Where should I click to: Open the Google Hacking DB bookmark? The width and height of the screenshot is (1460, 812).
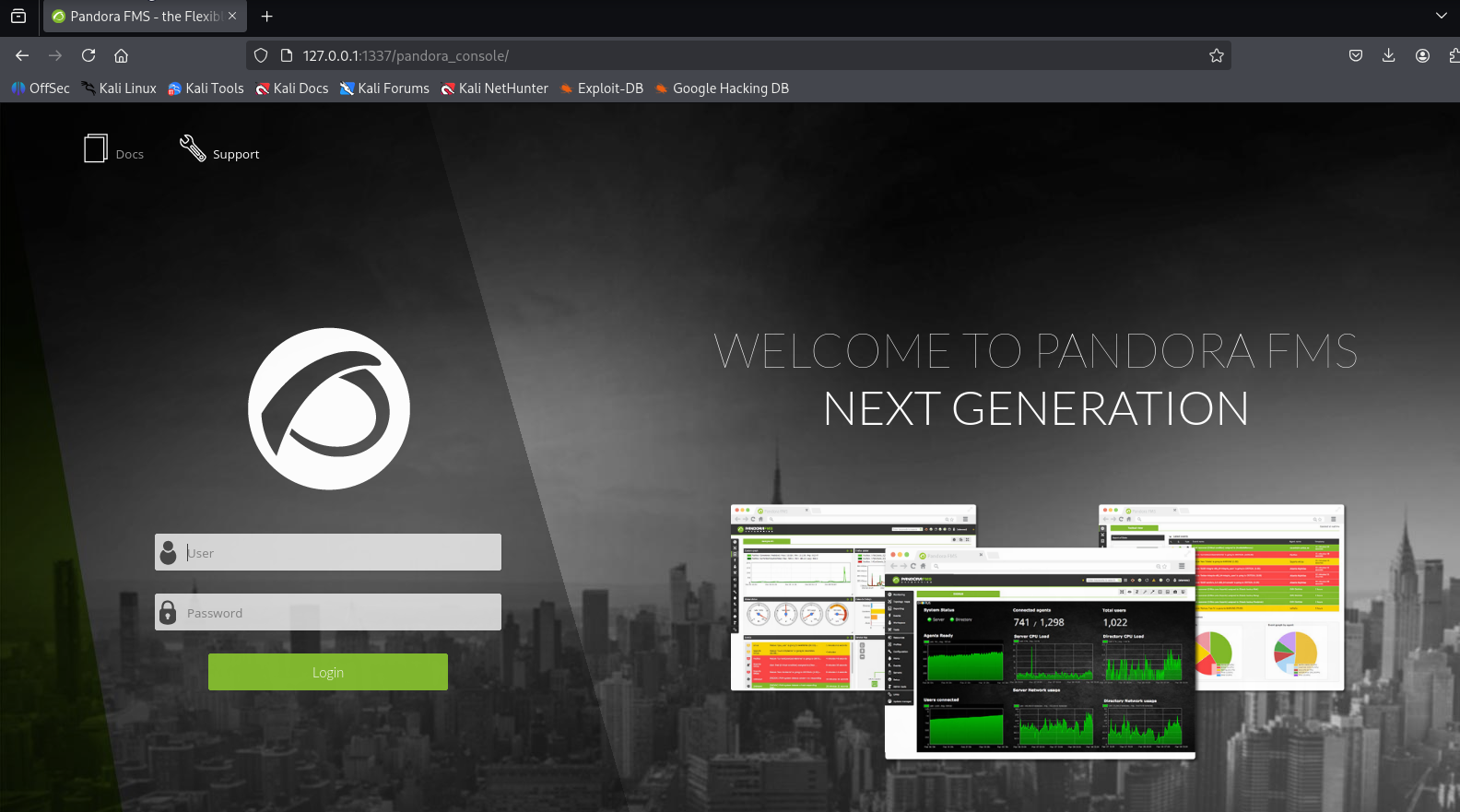coord(722,88)
